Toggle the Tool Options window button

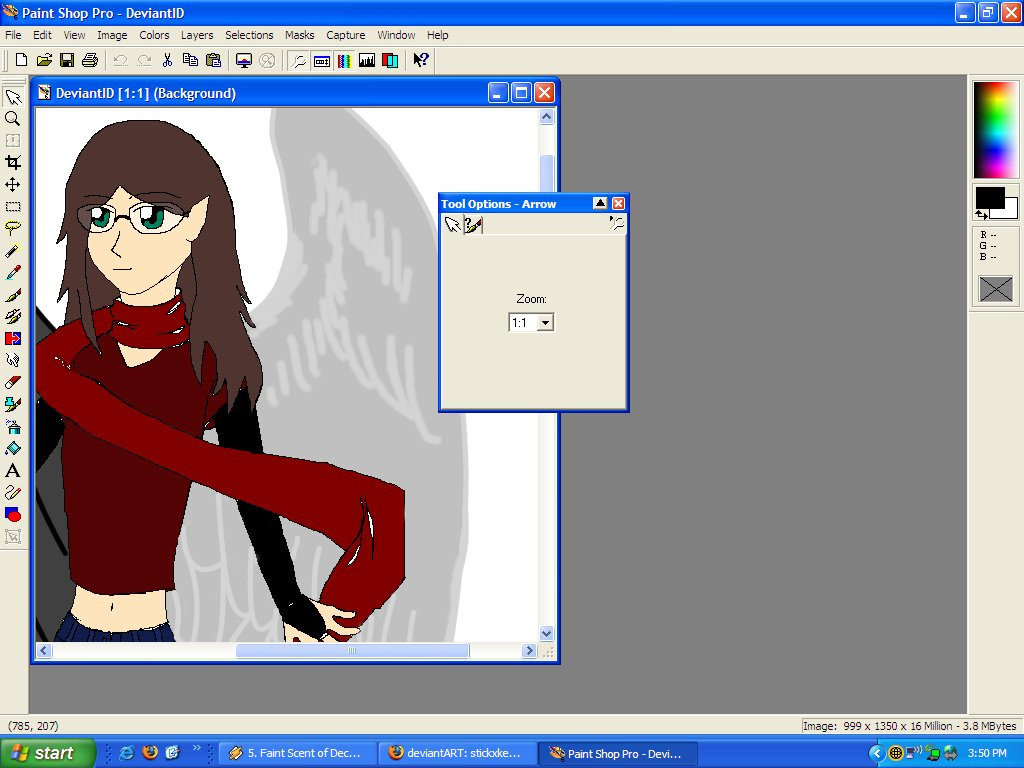click(322, 61)
